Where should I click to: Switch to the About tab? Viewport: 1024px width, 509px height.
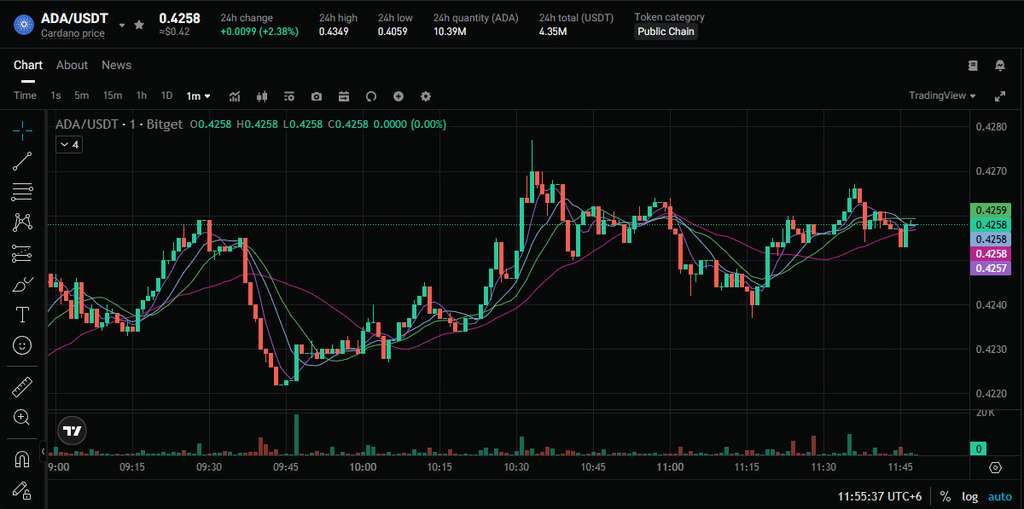pyautogui.click(x=72, y=65)
